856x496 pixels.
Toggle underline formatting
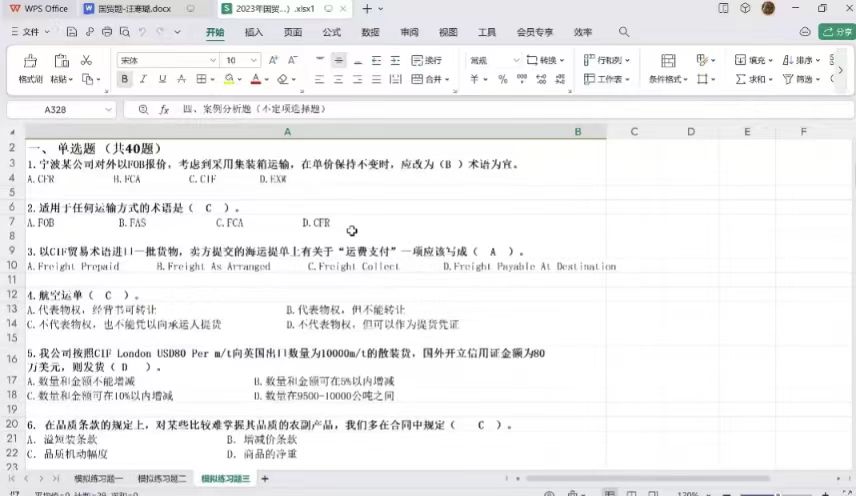point(161,79)
